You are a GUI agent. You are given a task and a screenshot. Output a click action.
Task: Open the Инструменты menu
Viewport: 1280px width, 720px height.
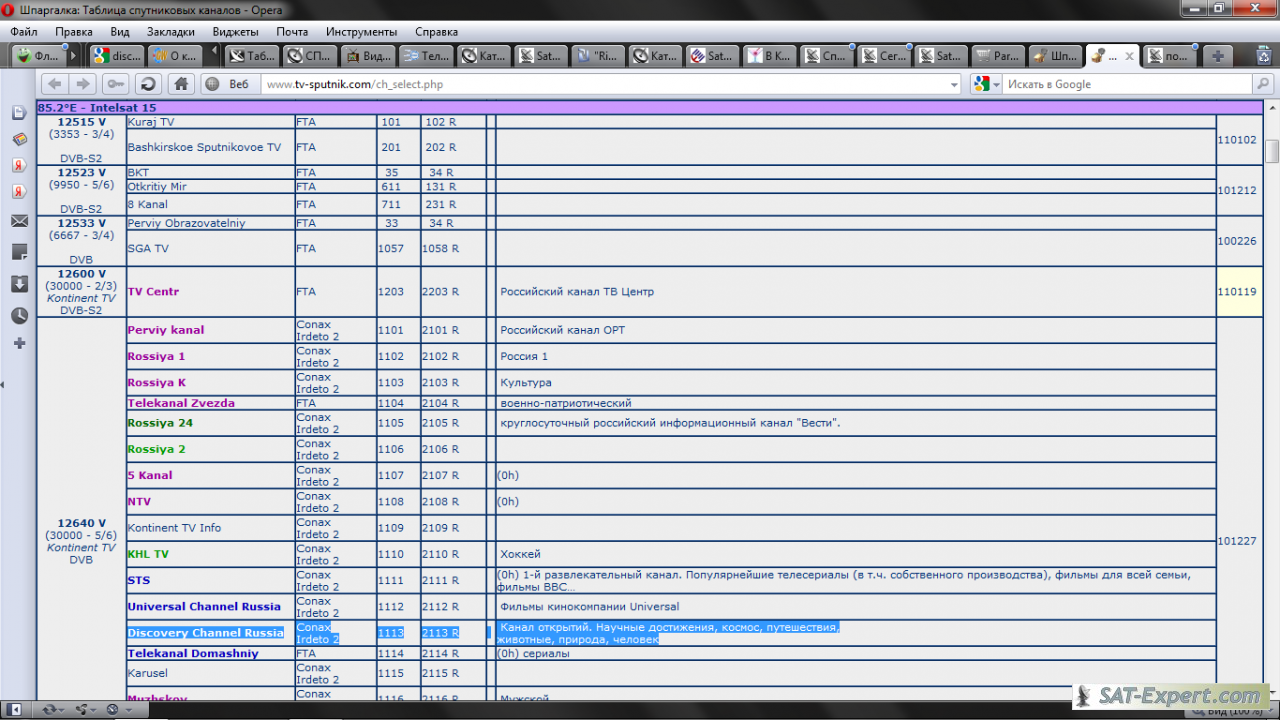[x=362, y=32]
